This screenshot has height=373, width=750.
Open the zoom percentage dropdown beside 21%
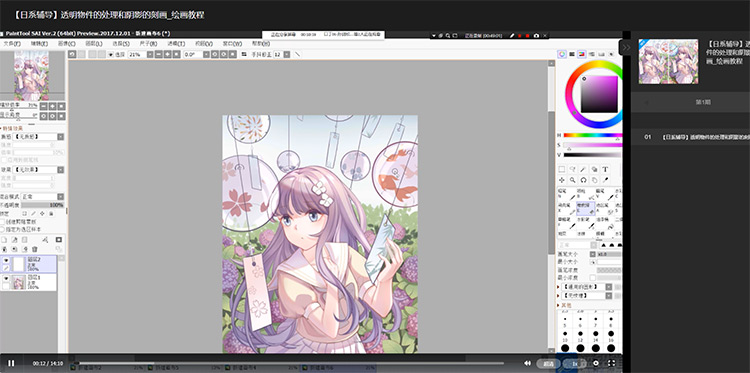coord(150,55)
